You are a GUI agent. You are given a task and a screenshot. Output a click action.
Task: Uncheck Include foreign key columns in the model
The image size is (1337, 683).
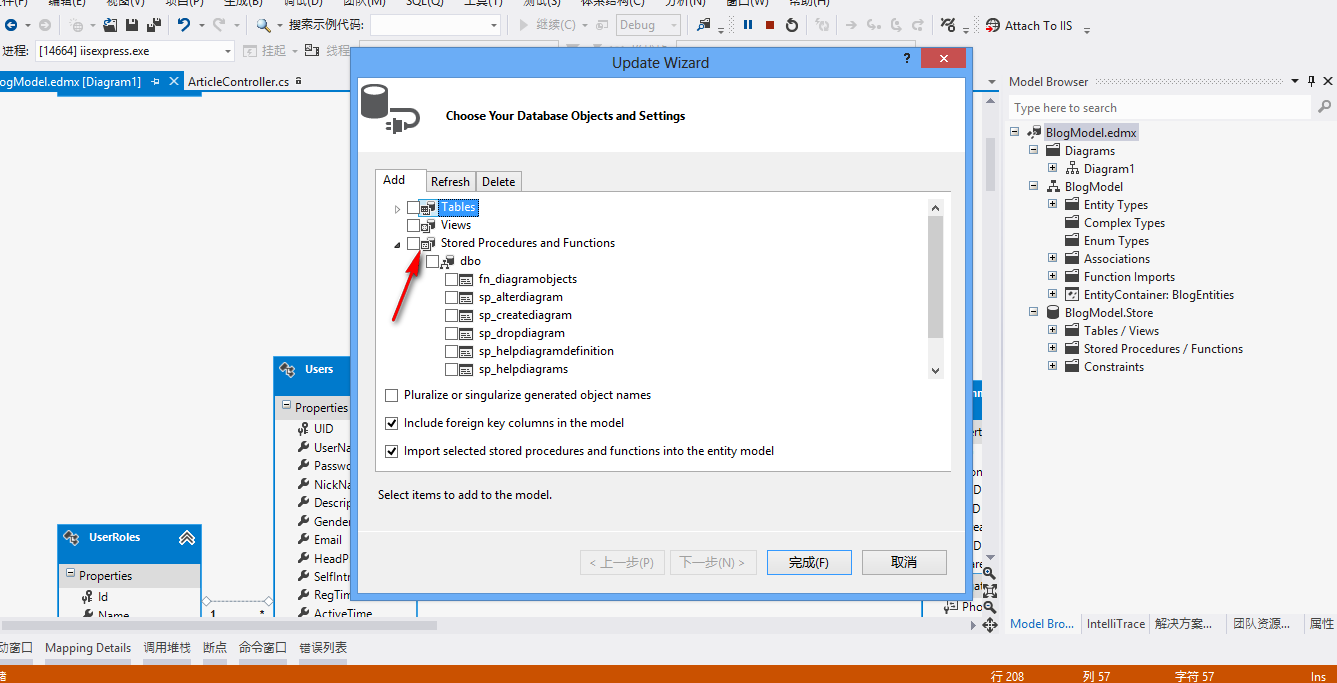pyautogui.click(x=392, y=423)
